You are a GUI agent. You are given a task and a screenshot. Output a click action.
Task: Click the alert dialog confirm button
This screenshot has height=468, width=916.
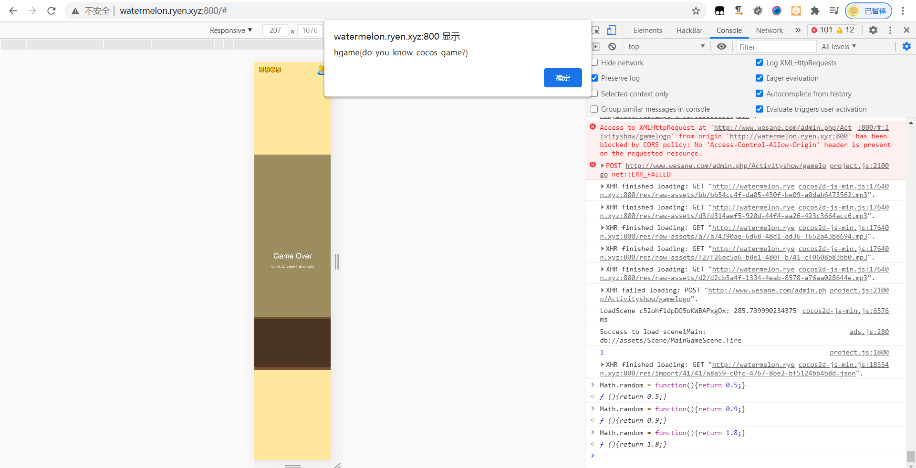coord(562,78)
